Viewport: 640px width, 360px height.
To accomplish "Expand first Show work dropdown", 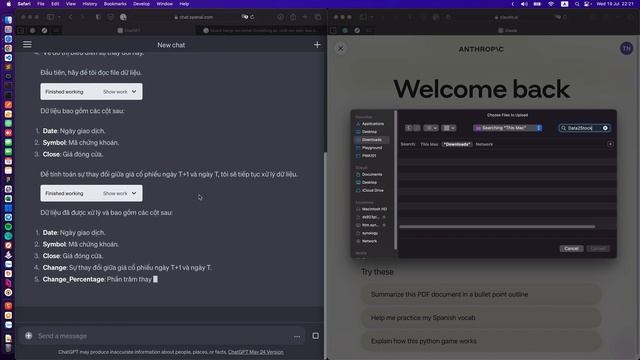I will coord(120,92).
